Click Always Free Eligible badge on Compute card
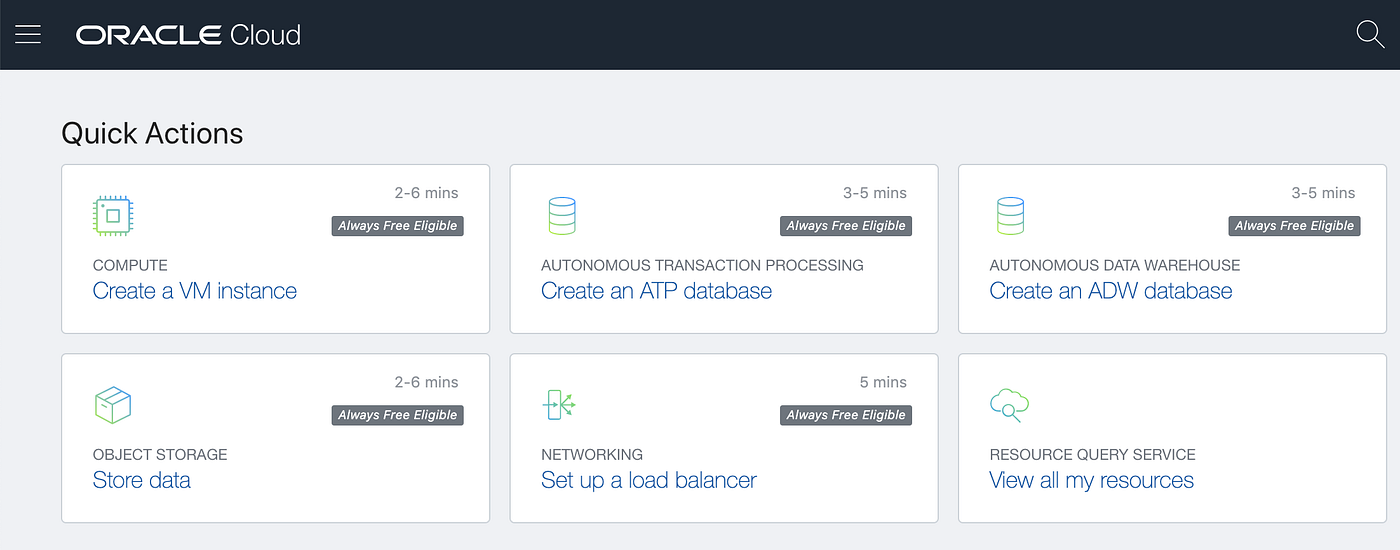1400x550 pixels. pos(398,226)
